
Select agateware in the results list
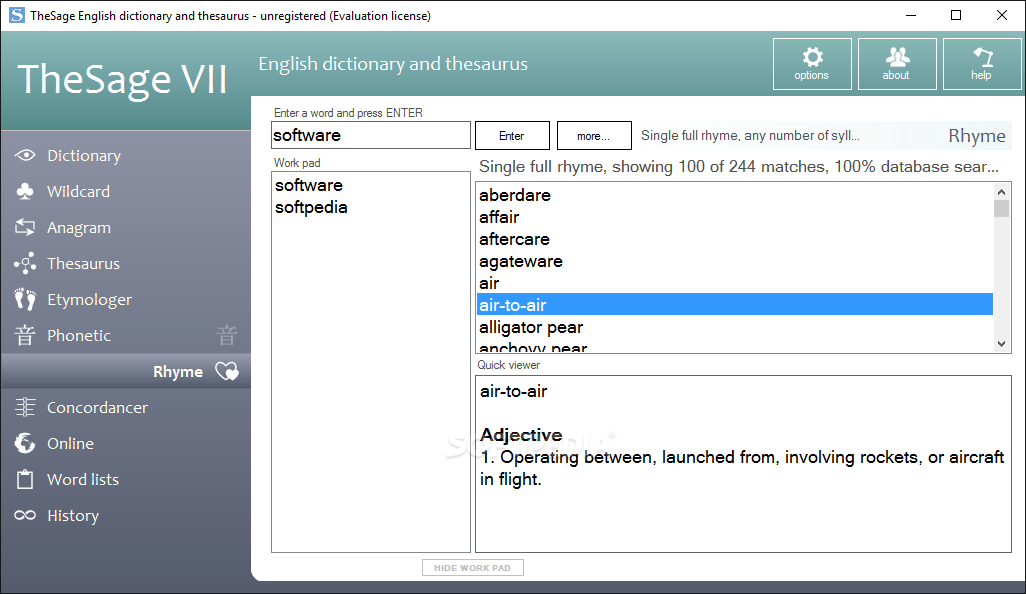coord(521,262)
